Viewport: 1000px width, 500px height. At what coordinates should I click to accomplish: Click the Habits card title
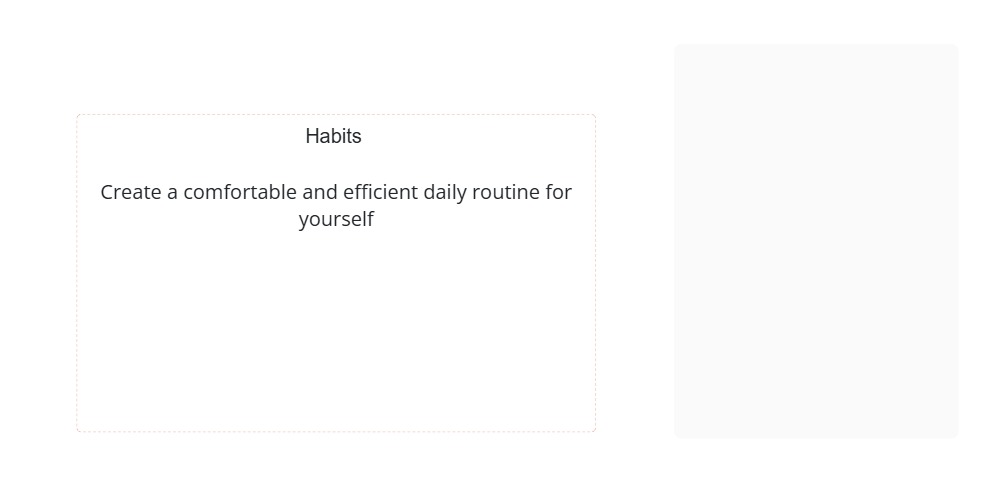(333, 137)
